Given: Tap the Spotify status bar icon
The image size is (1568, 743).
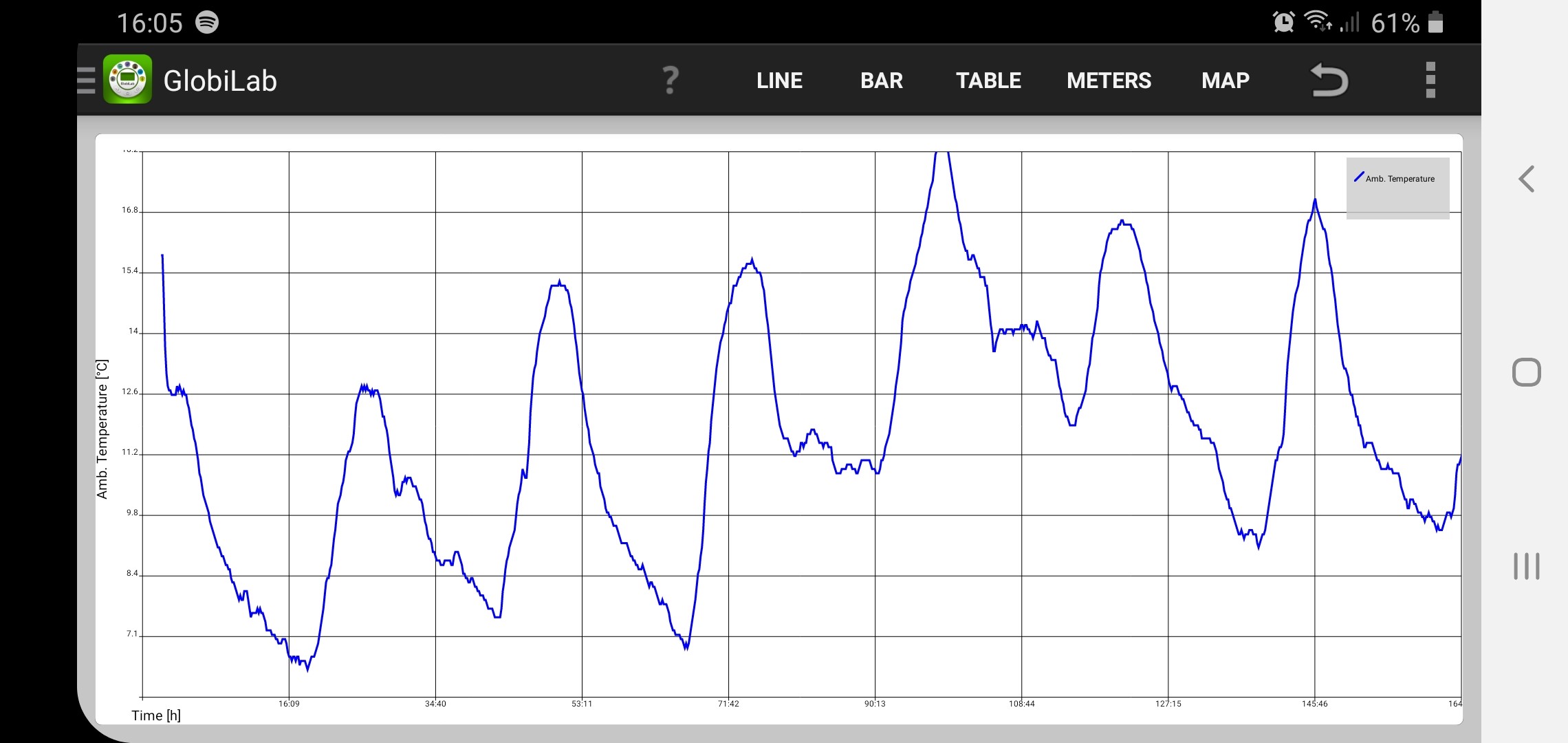Looking at the screenshot, I should [207, 22].
